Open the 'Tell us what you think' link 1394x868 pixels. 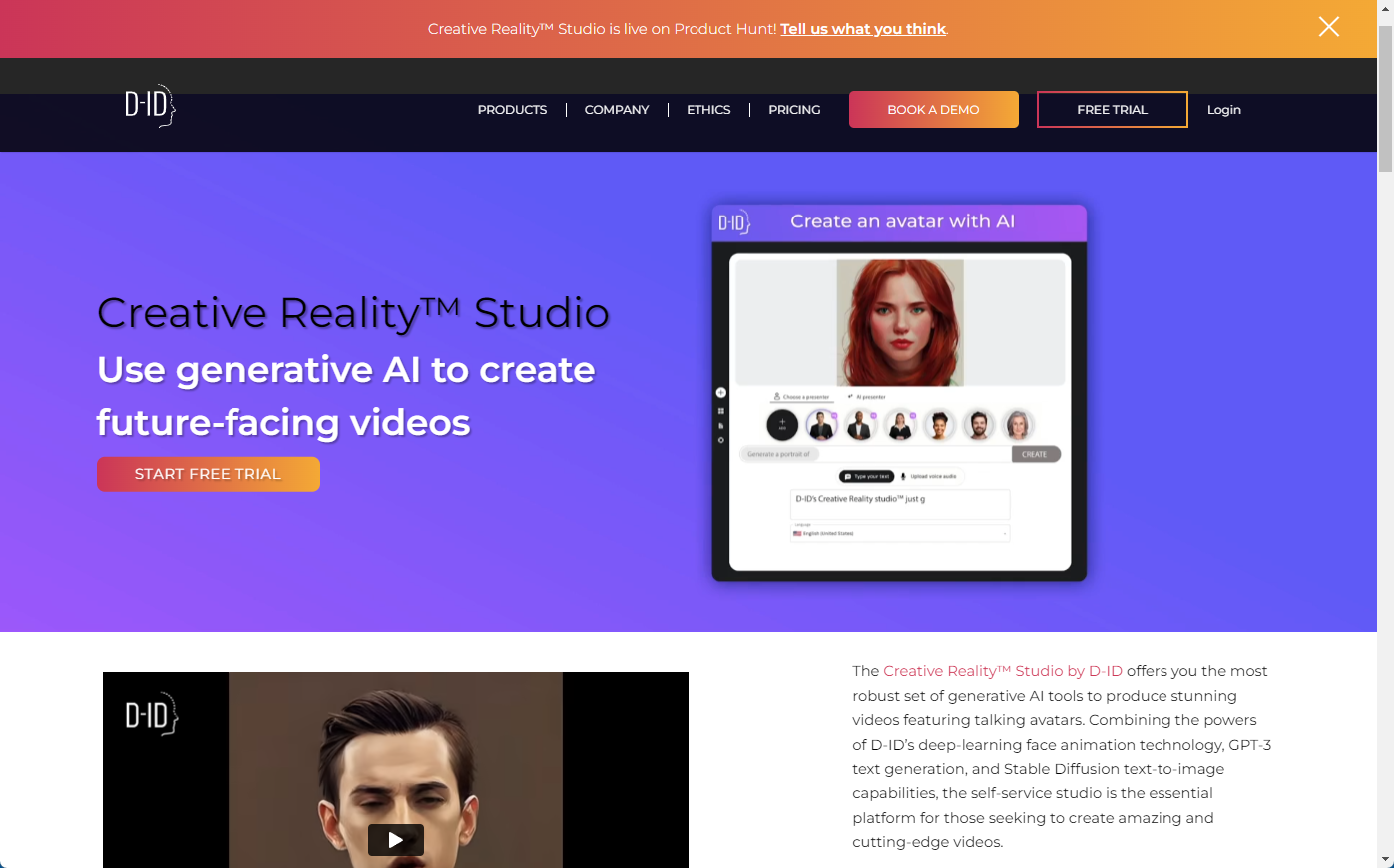pos(862,28)
